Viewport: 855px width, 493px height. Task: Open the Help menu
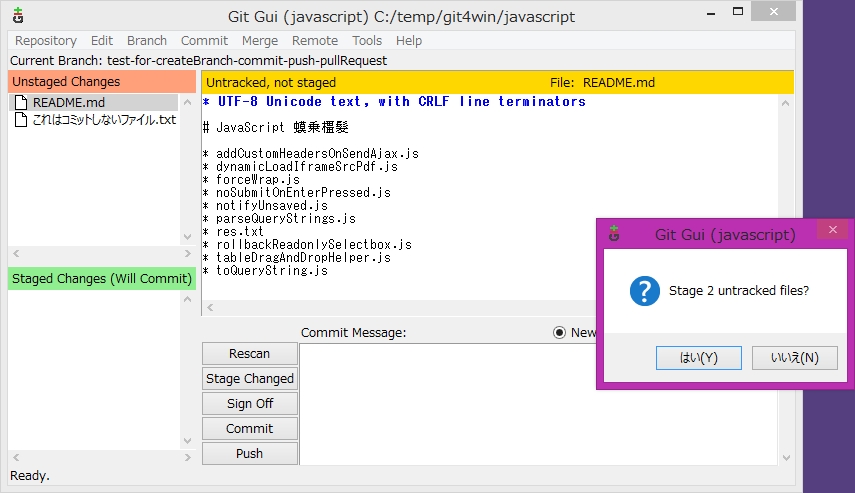[x=409, y=41]
